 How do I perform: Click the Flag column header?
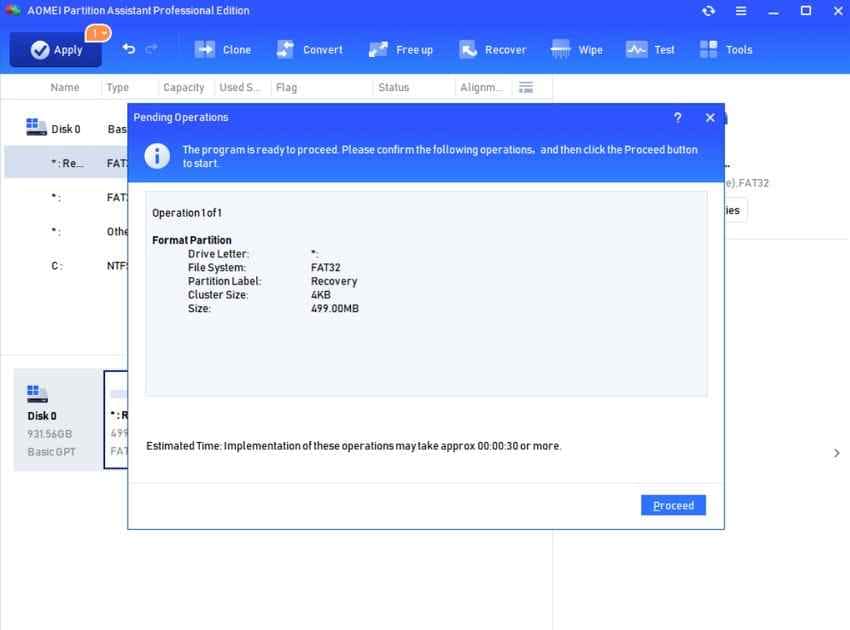click(x=286, y=87)
